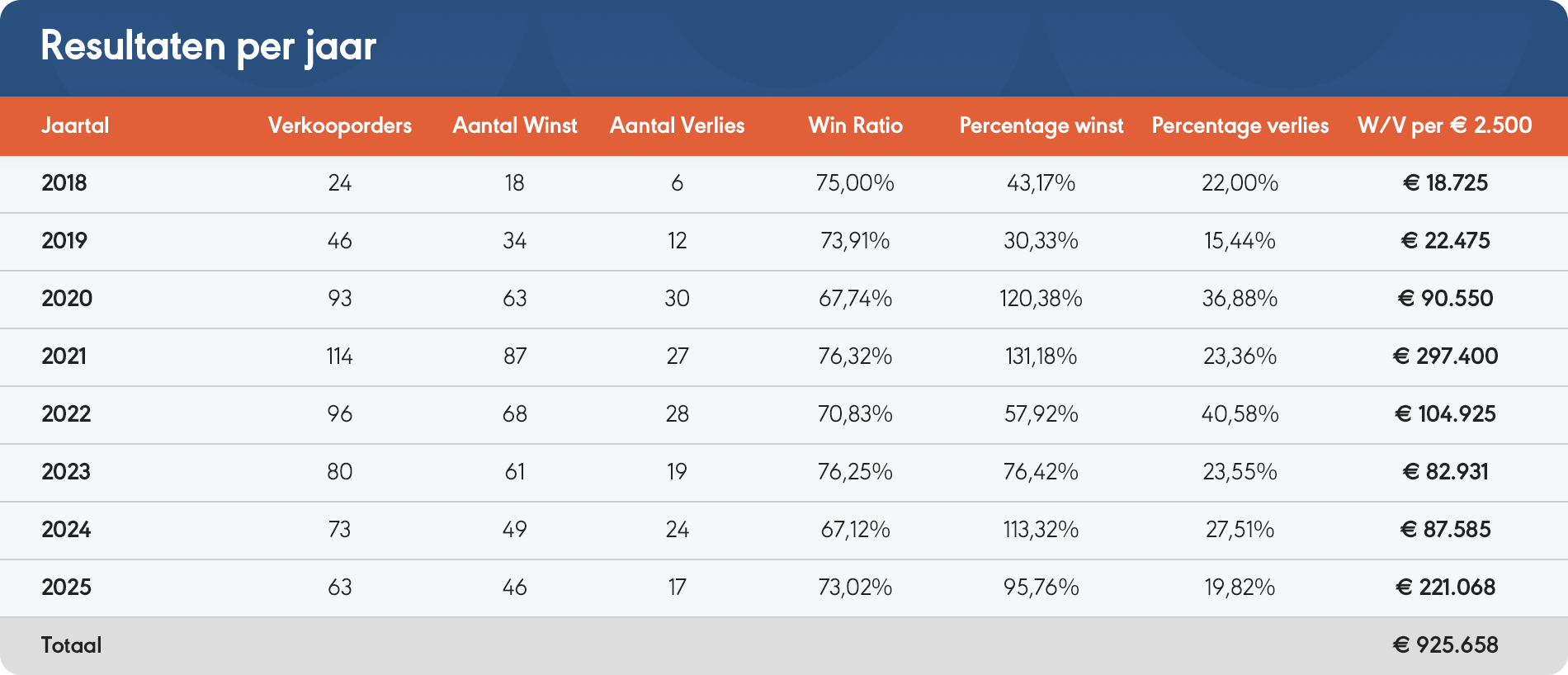This screenshot has height=675, width=1568.
Task: Click the Verkooporders column header
Action: point(339,125)
